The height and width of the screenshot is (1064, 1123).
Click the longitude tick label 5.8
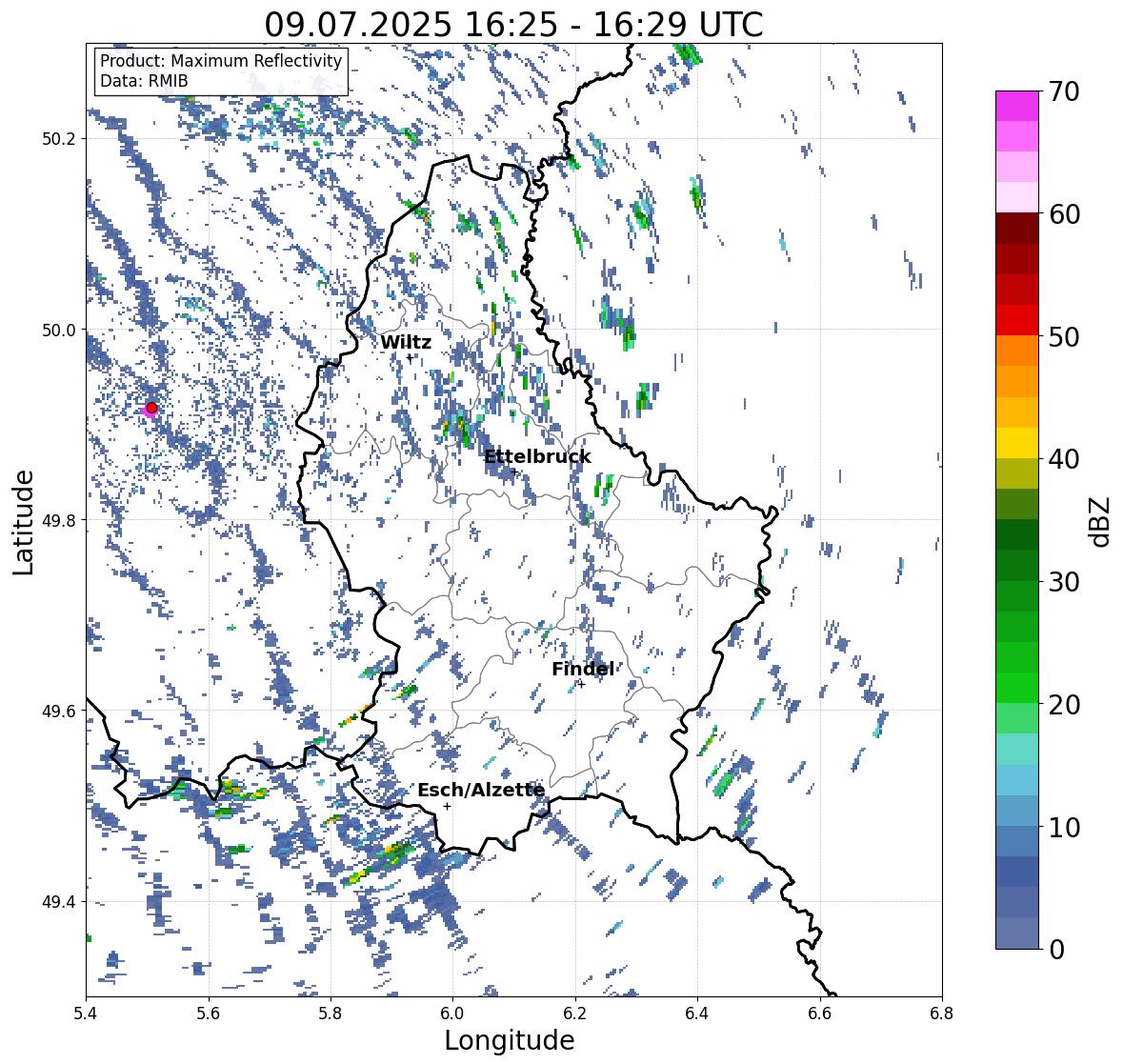pyautogui.click(x=331, y=1014)
